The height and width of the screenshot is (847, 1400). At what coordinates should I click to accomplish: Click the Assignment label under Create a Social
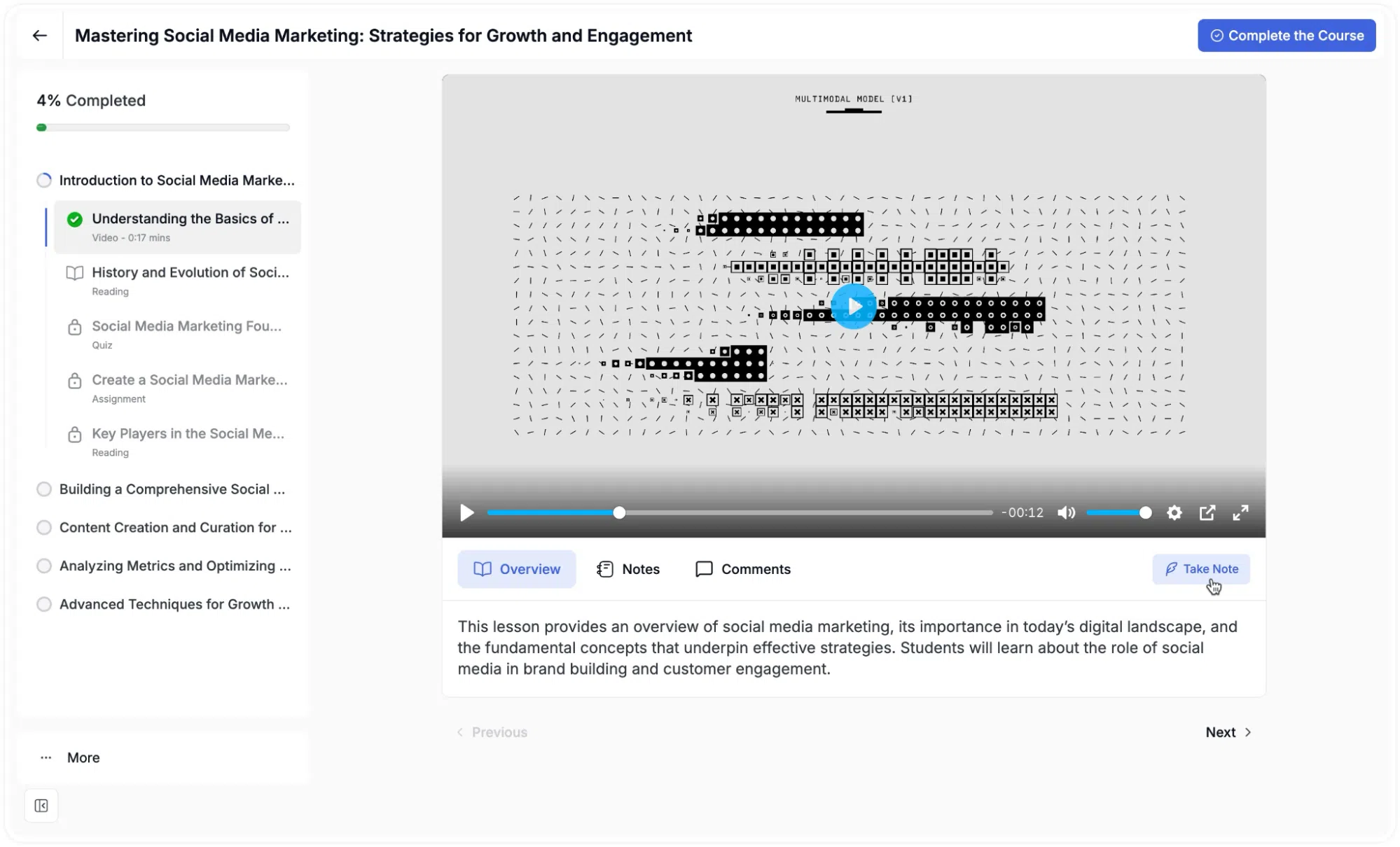[118, 398]
